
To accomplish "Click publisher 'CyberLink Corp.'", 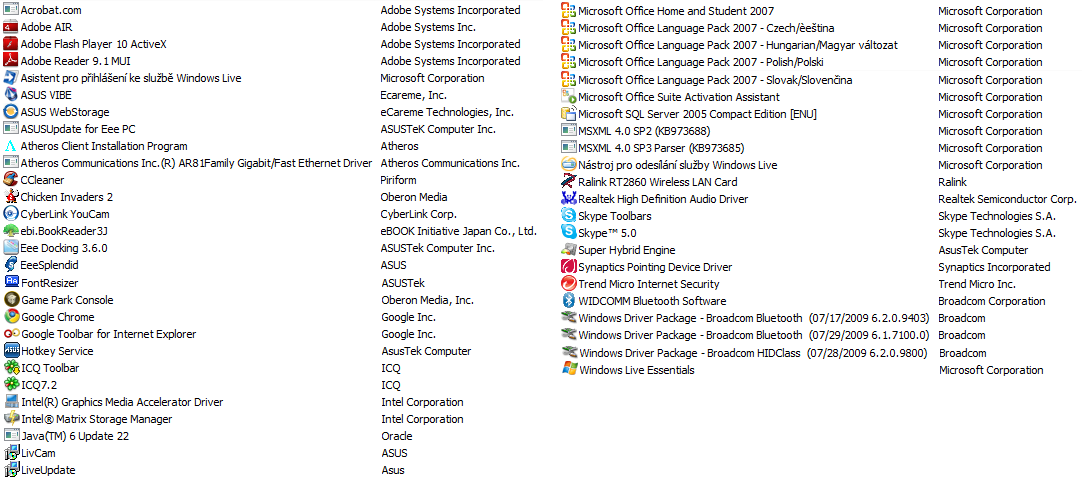I will [419, 214].
